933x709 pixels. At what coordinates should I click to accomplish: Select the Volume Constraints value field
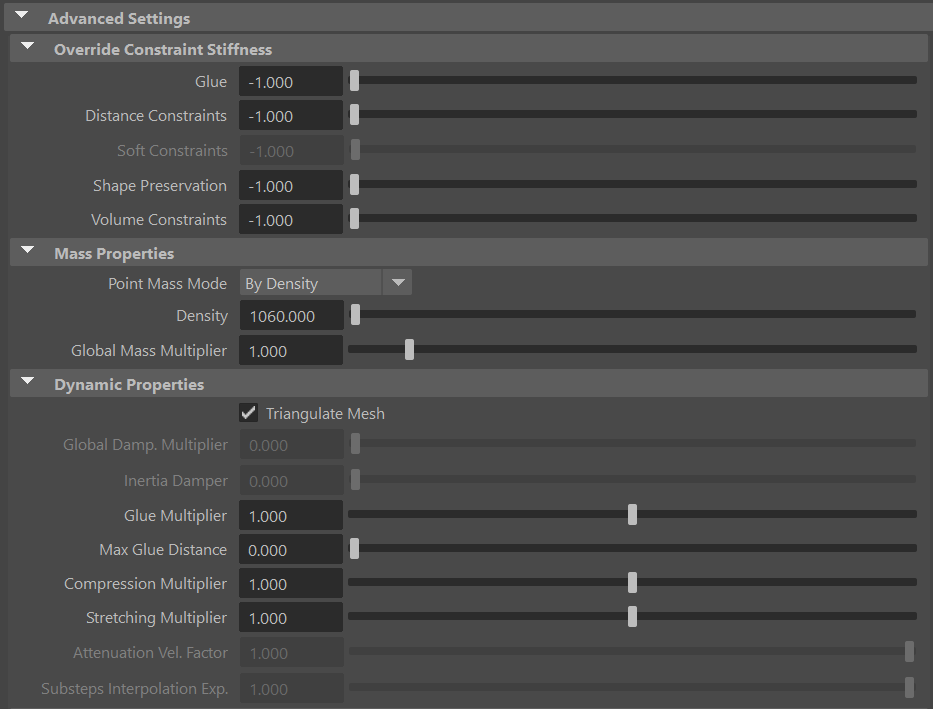290,219
